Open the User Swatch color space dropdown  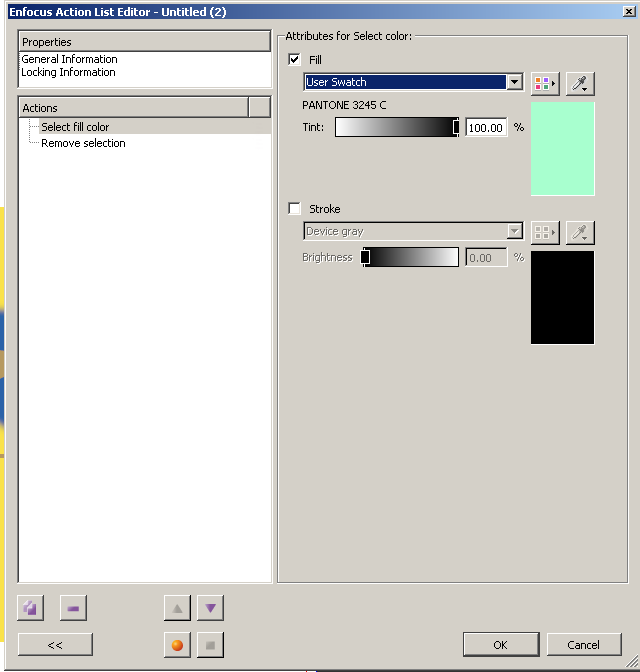coord(413,82)
